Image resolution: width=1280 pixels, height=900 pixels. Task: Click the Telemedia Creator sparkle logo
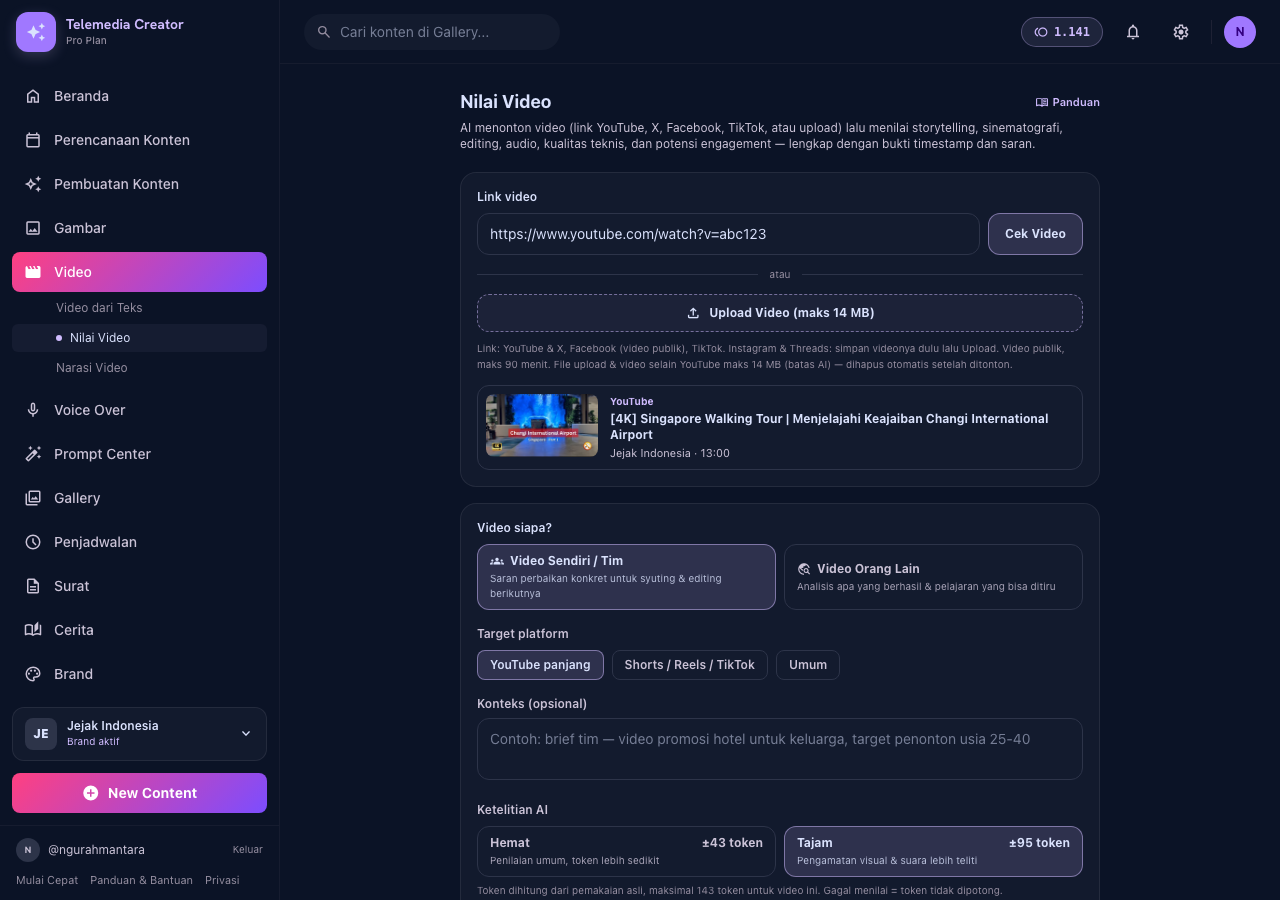point(36,32)
